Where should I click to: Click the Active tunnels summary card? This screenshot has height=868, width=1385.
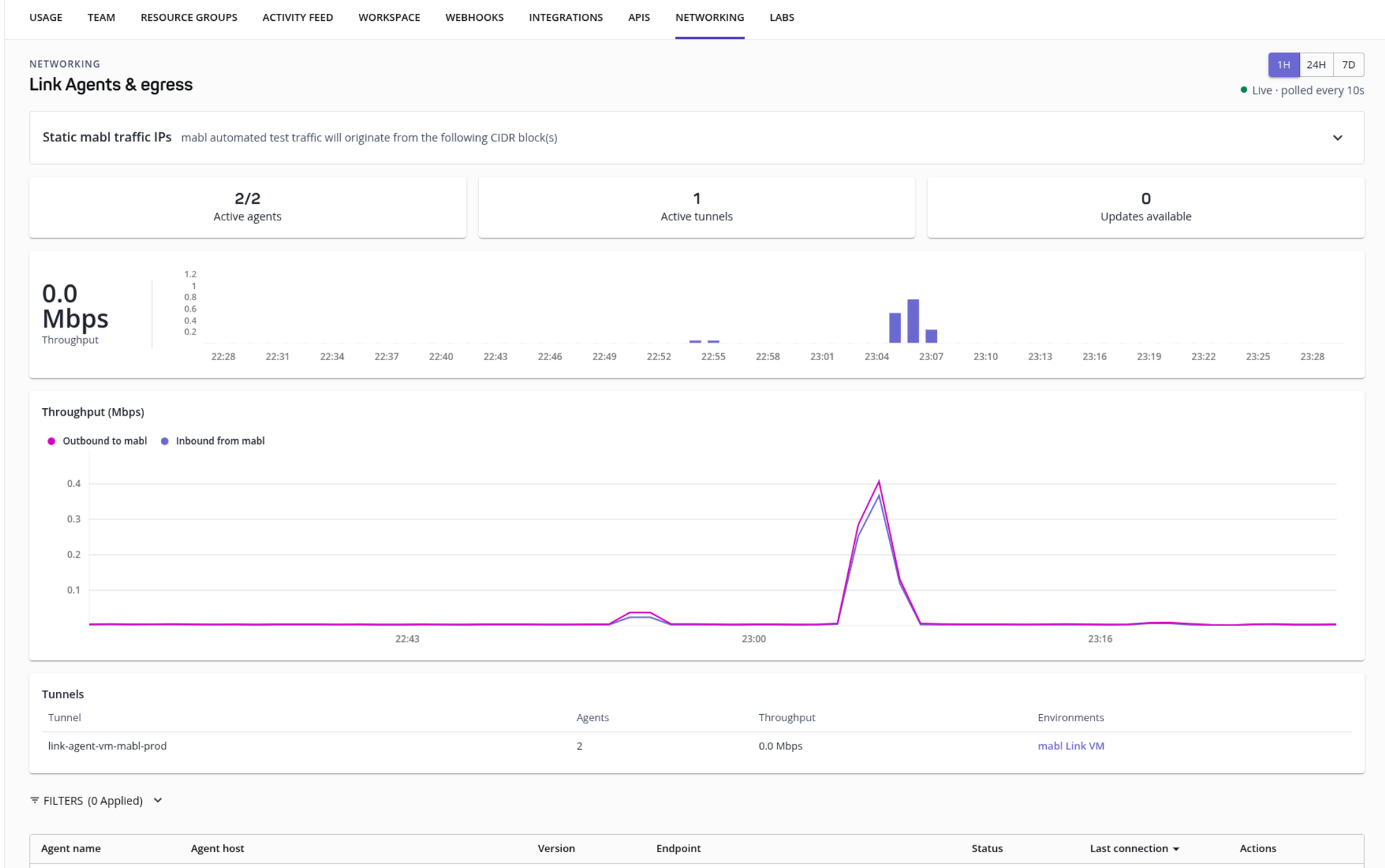pyautogui.click(x=696, y=207)
